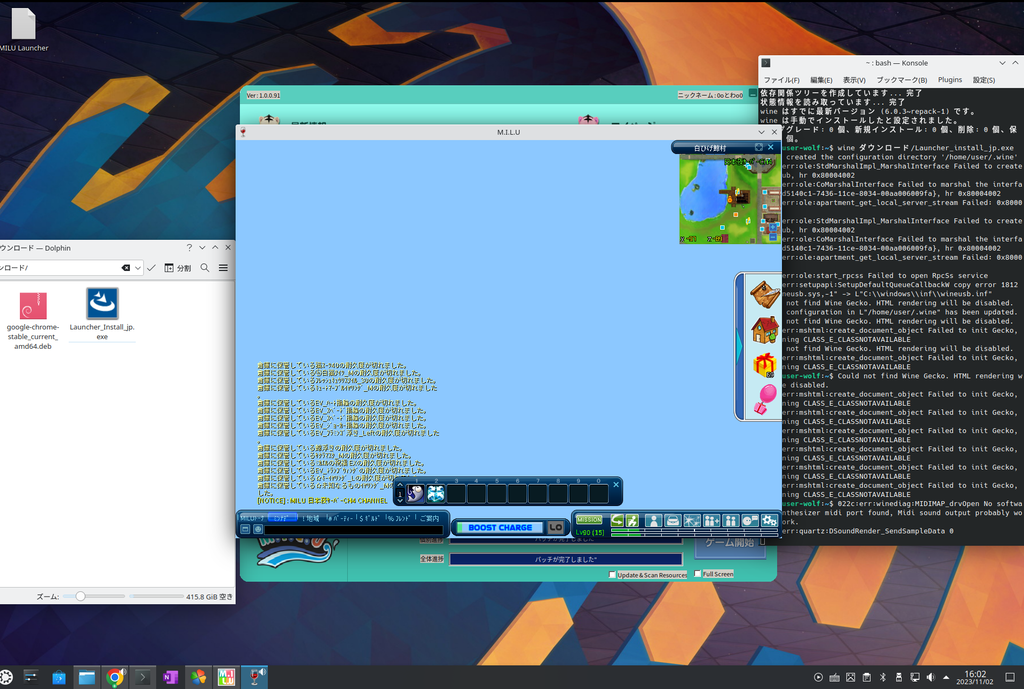Open the KDE application launcher

(x=6, y=677)
